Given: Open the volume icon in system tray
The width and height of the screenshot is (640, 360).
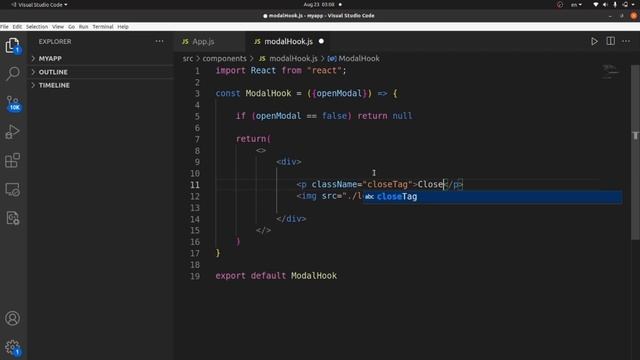Looking at the screenshot, I should pos(605,4).
